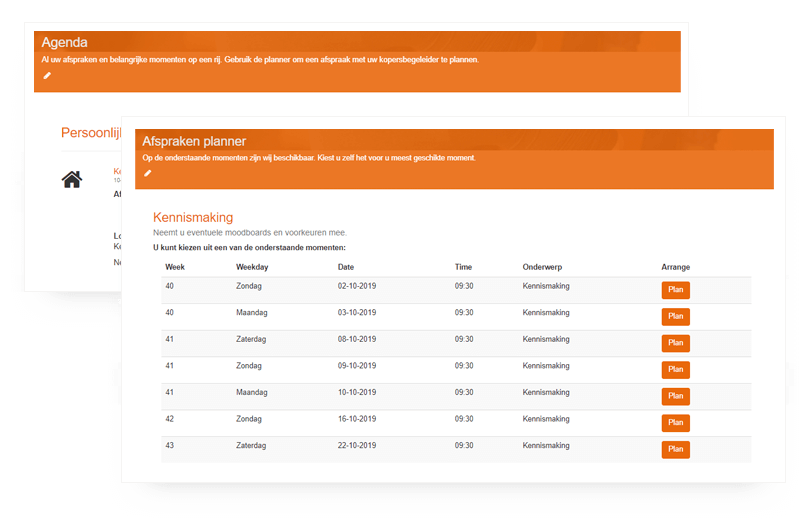The height and width of the screenshot is (521, 800).
Task: Click the house icon in Agenda window
Action: [x=72, y=179]
